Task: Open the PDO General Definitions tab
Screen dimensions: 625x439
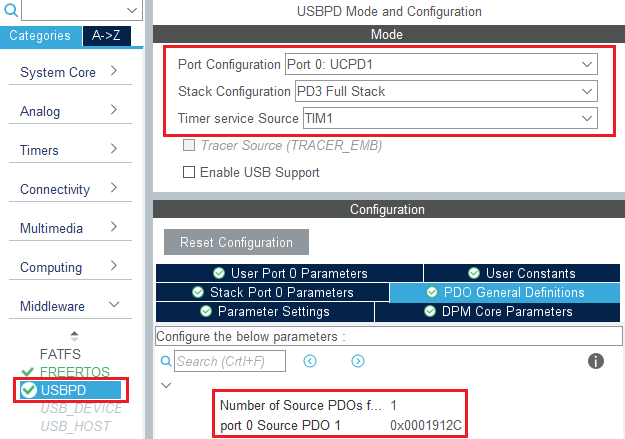Action: (x=505, y=292)
